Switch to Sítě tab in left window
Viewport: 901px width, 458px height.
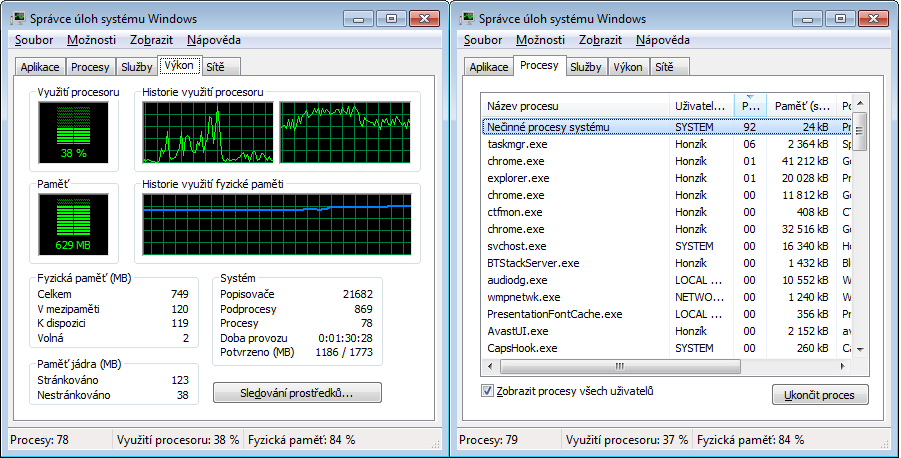[x=215, y=67]
